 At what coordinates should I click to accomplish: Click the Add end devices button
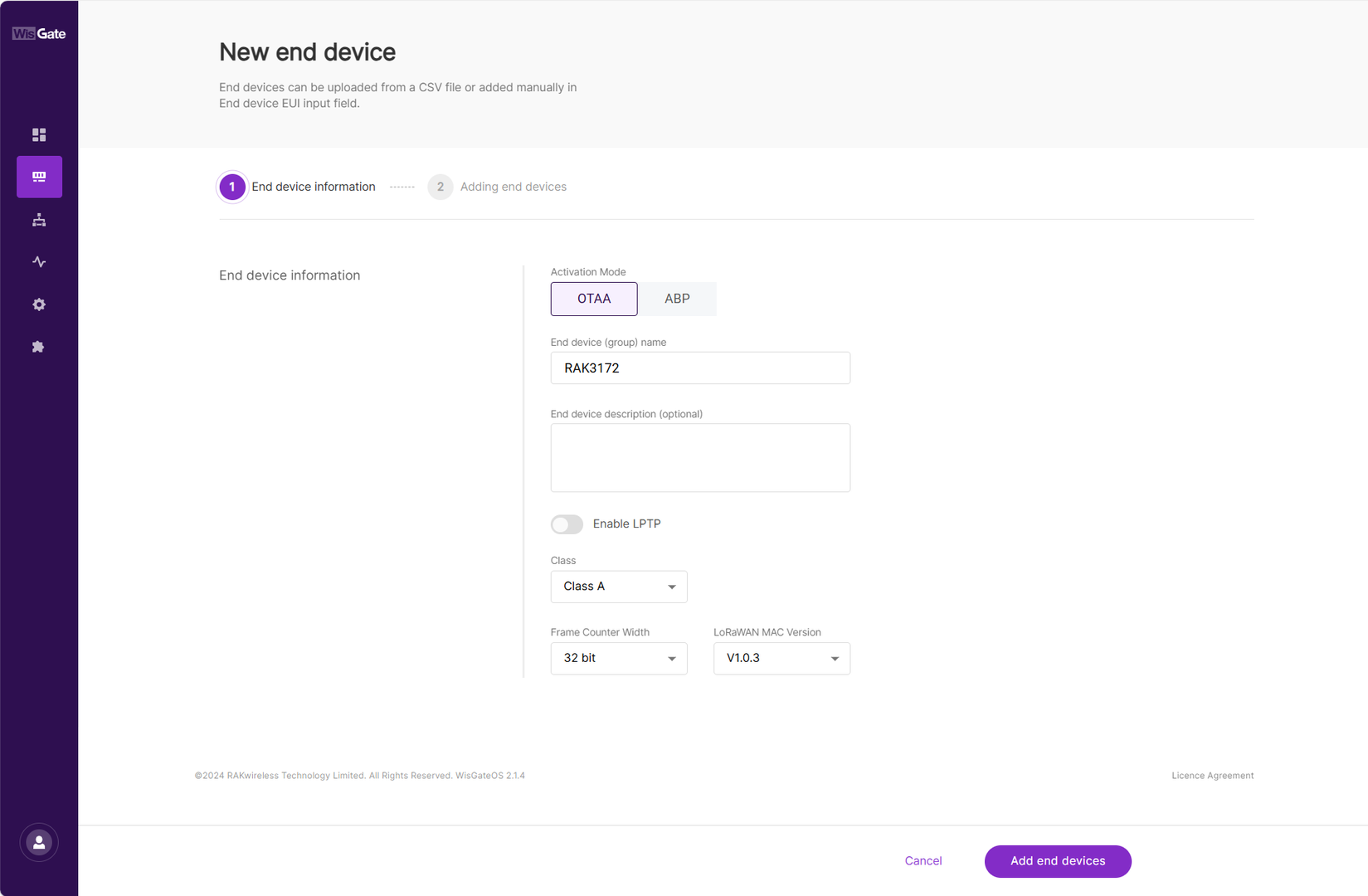pos(1058,861)
